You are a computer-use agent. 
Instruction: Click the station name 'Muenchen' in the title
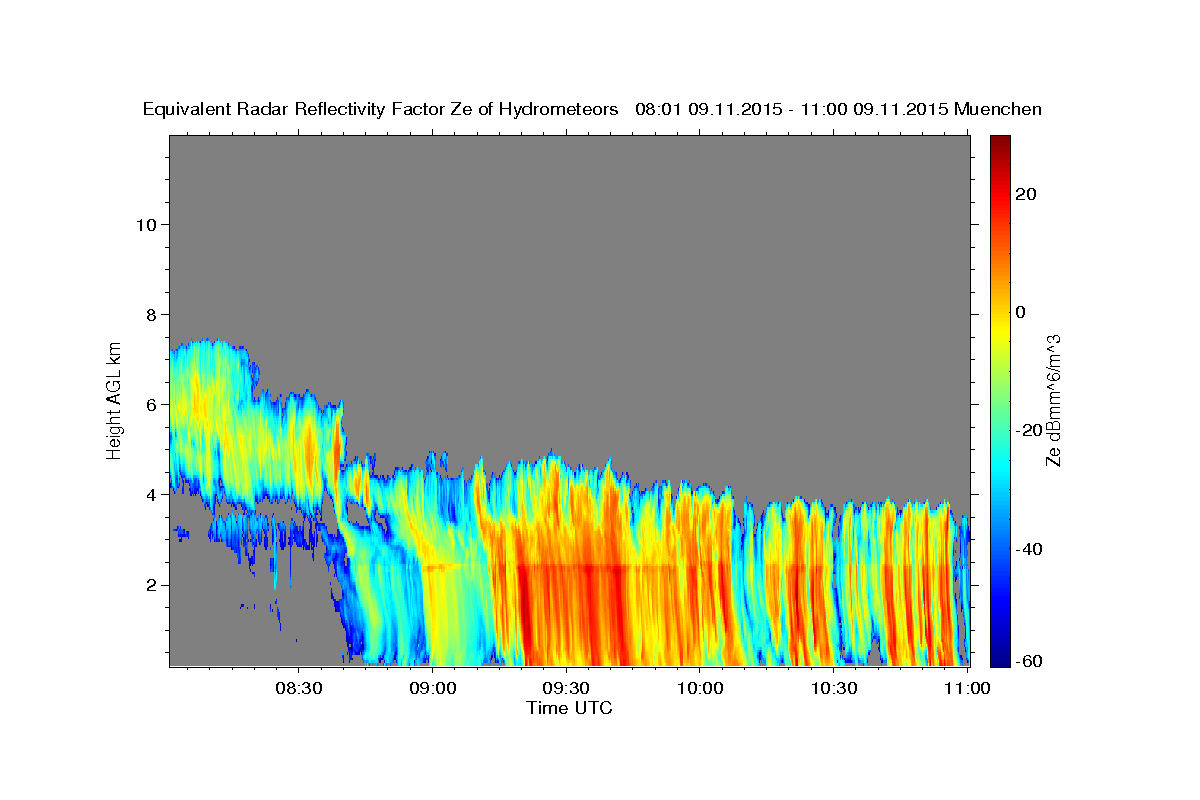point(999,109)
